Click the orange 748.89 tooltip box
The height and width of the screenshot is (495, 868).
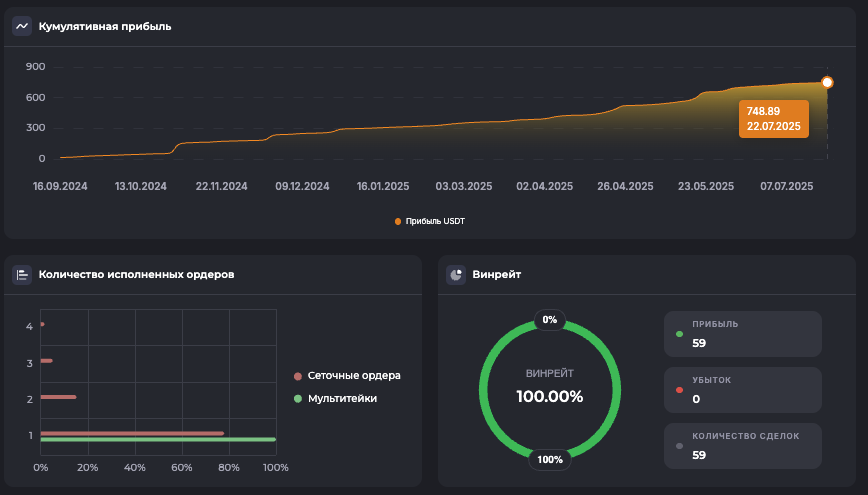[773, 118]
